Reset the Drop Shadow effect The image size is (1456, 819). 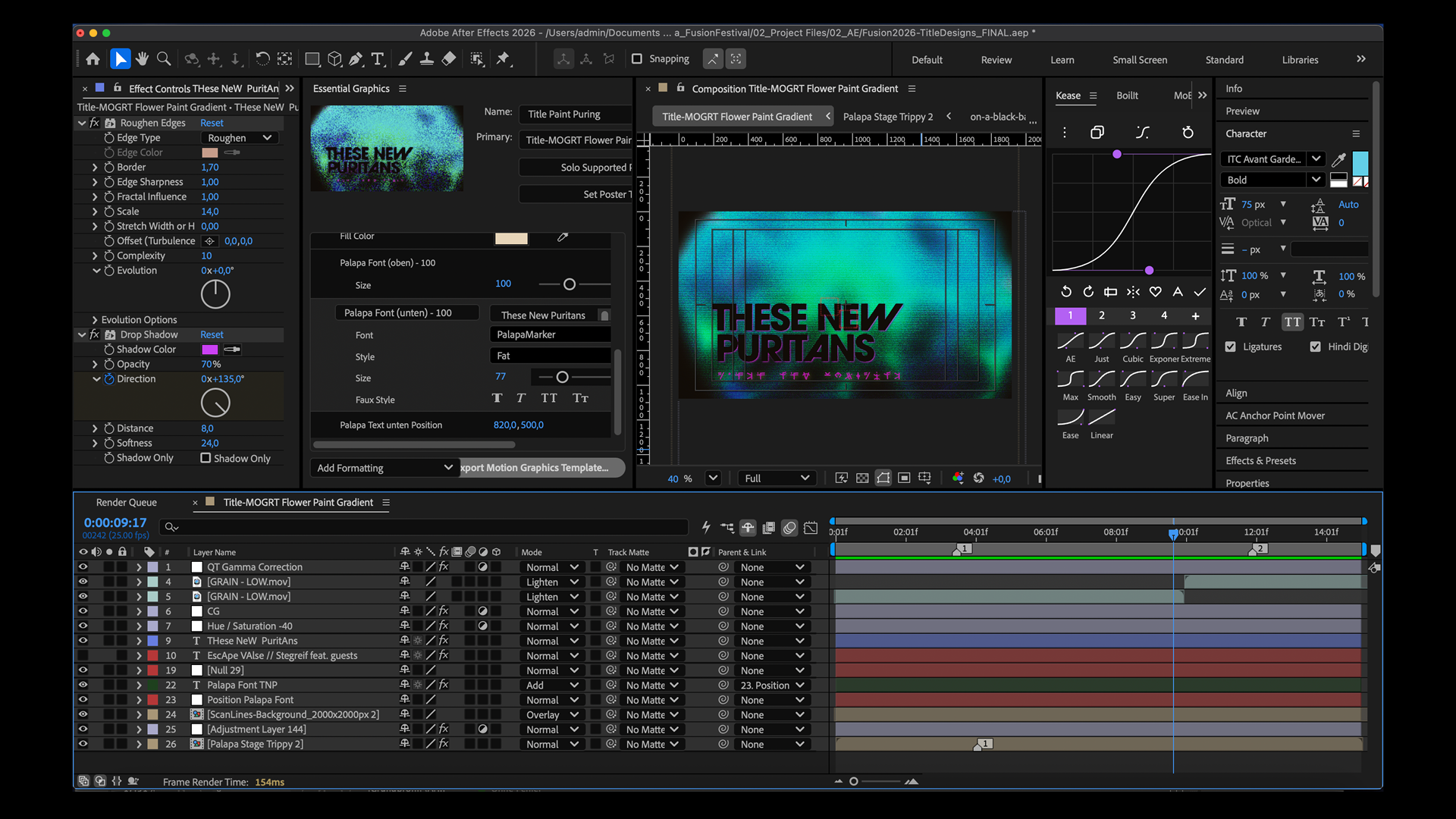tap(212, 334)
